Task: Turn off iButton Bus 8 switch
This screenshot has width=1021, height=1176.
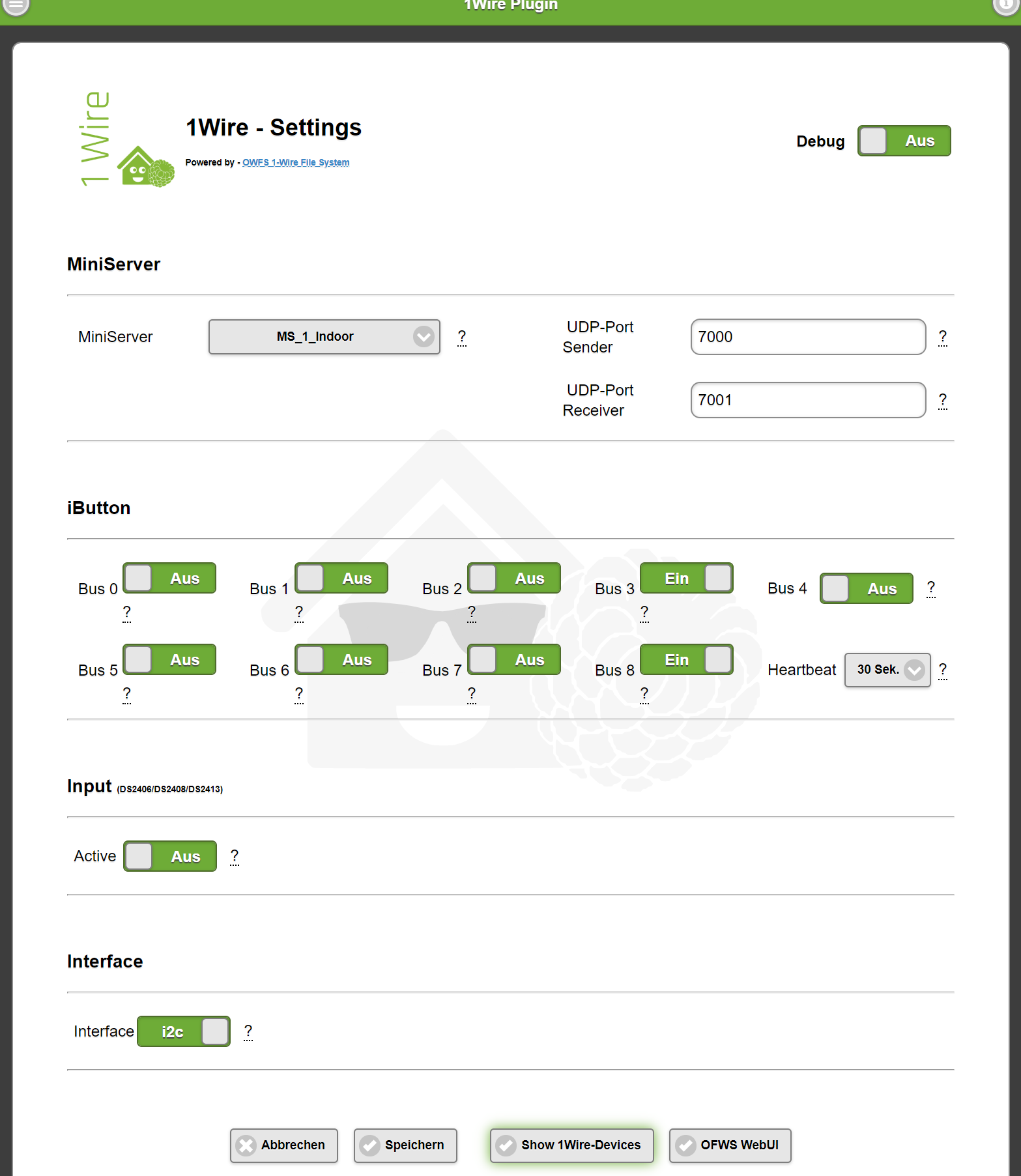Action: (687, 659)
